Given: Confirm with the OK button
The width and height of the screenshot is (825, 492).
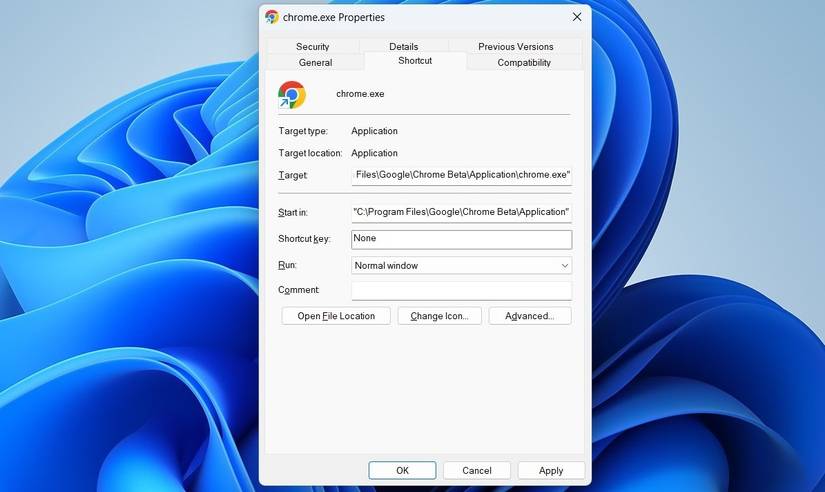Looking at the screenshot, I should coord(403,470).
